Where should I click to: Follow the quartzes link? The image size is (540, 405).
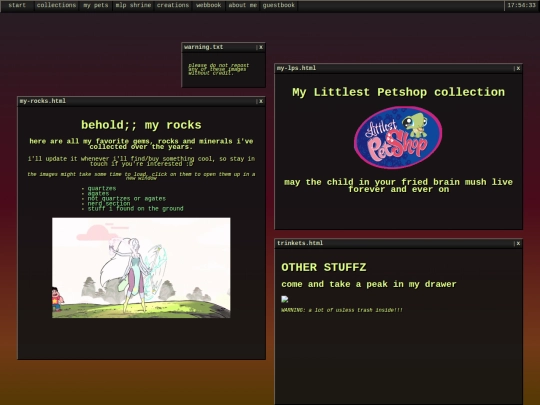point(102,188)
